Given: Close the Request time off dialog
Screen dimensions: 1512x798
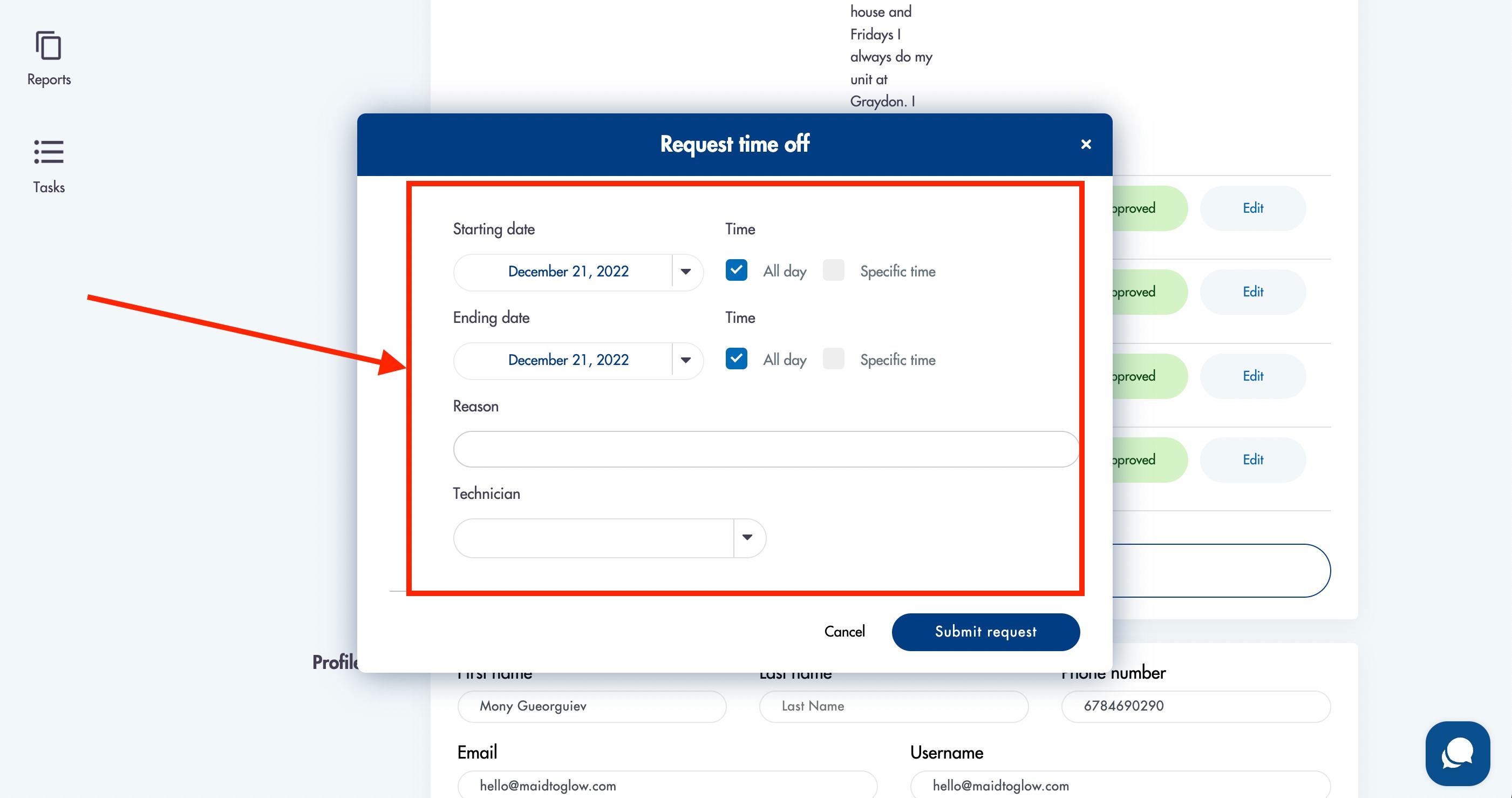Looking at the screenshot, I should pyautogui.click(x=1085, y=144).
